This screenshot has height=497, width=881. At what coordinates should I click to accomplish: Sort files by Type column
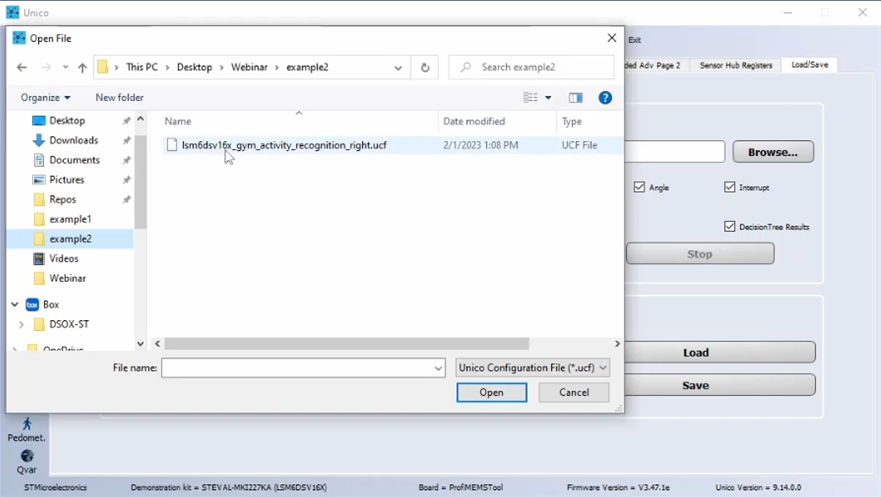[x=571, y=121]
